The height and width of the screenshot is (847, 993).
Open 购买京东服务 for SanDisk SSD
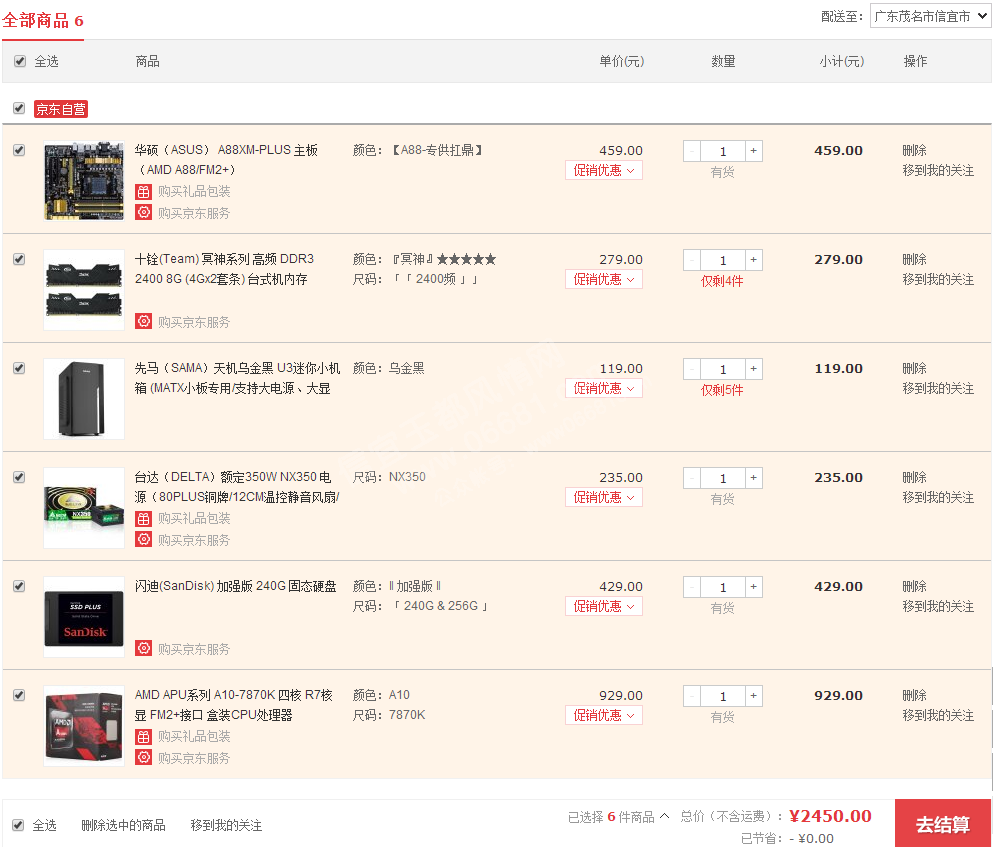pyautogui.click(x=194, y=649)
